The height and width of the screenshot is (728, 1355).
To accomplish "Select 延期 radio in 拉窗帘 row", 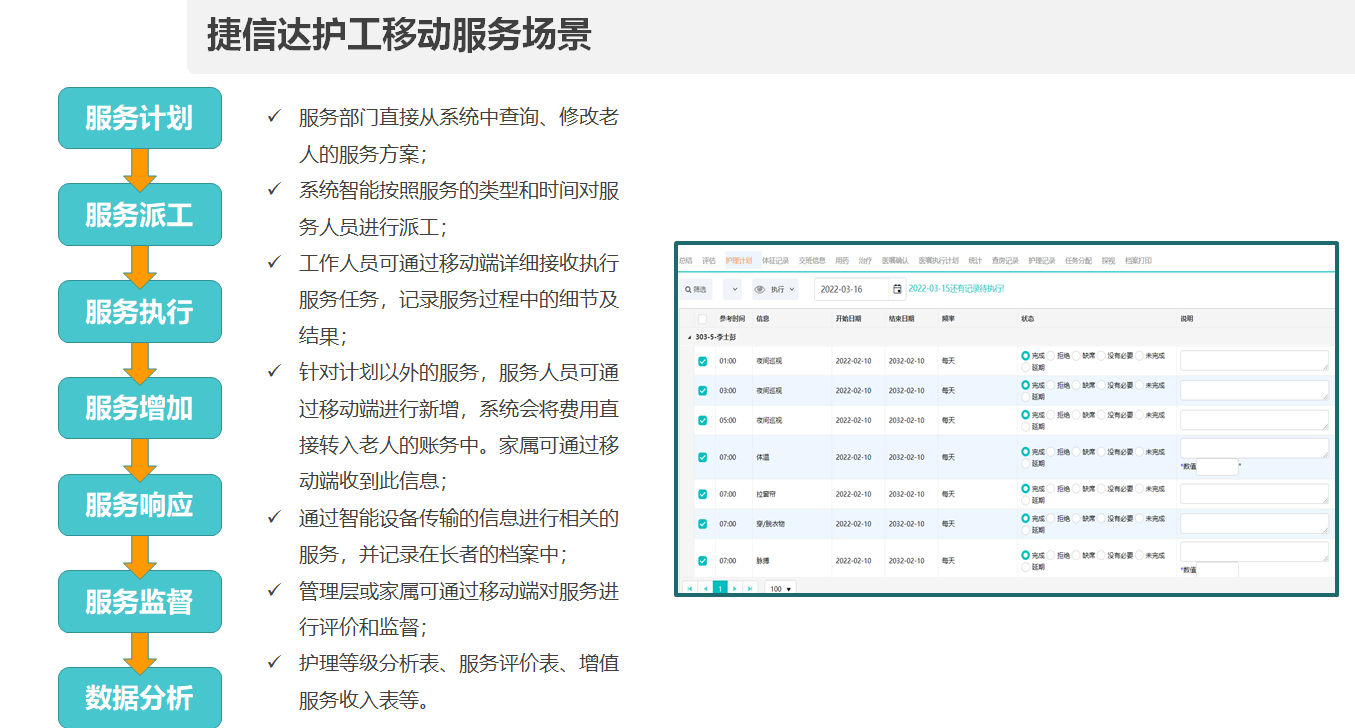I will tap(1025, 500).
